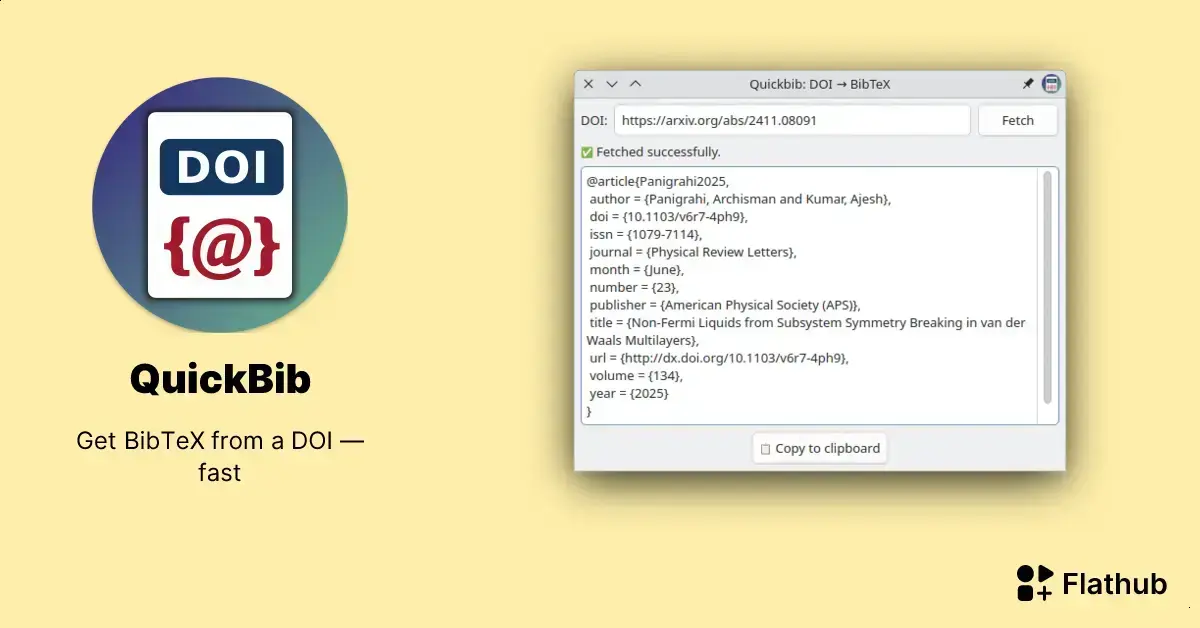
Task: Click the 'Quickbib: DOI → BibTeX' window title
Action: point(820,84)
